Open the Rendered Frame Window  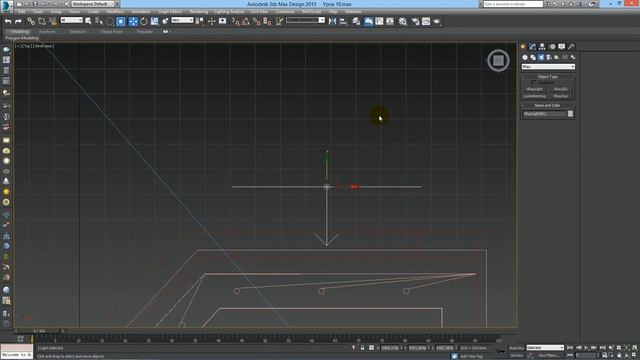(426, 21)
